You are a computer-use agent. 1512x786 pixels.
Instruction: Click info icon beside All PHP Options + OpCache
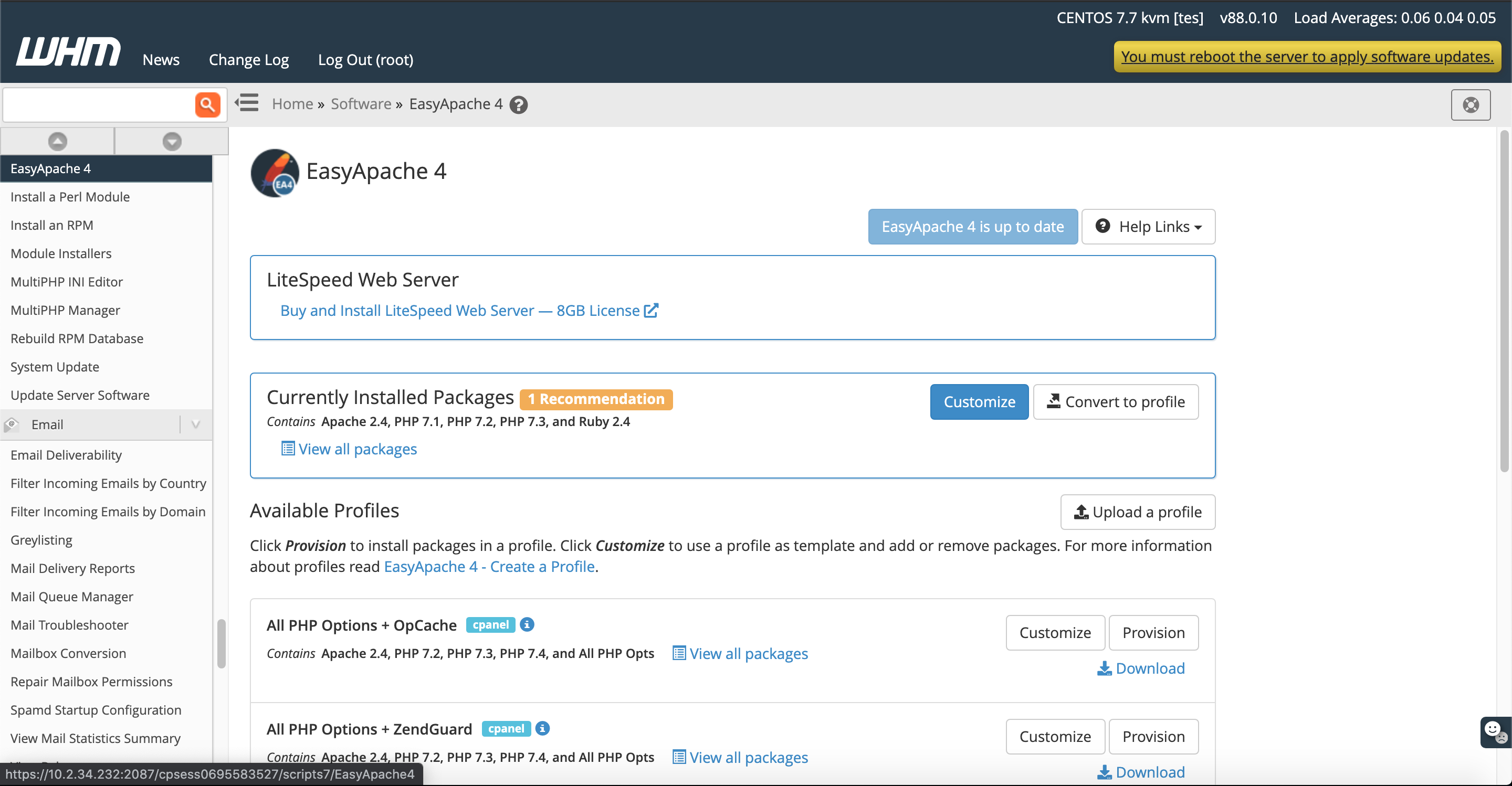click(x=527, y=625)
